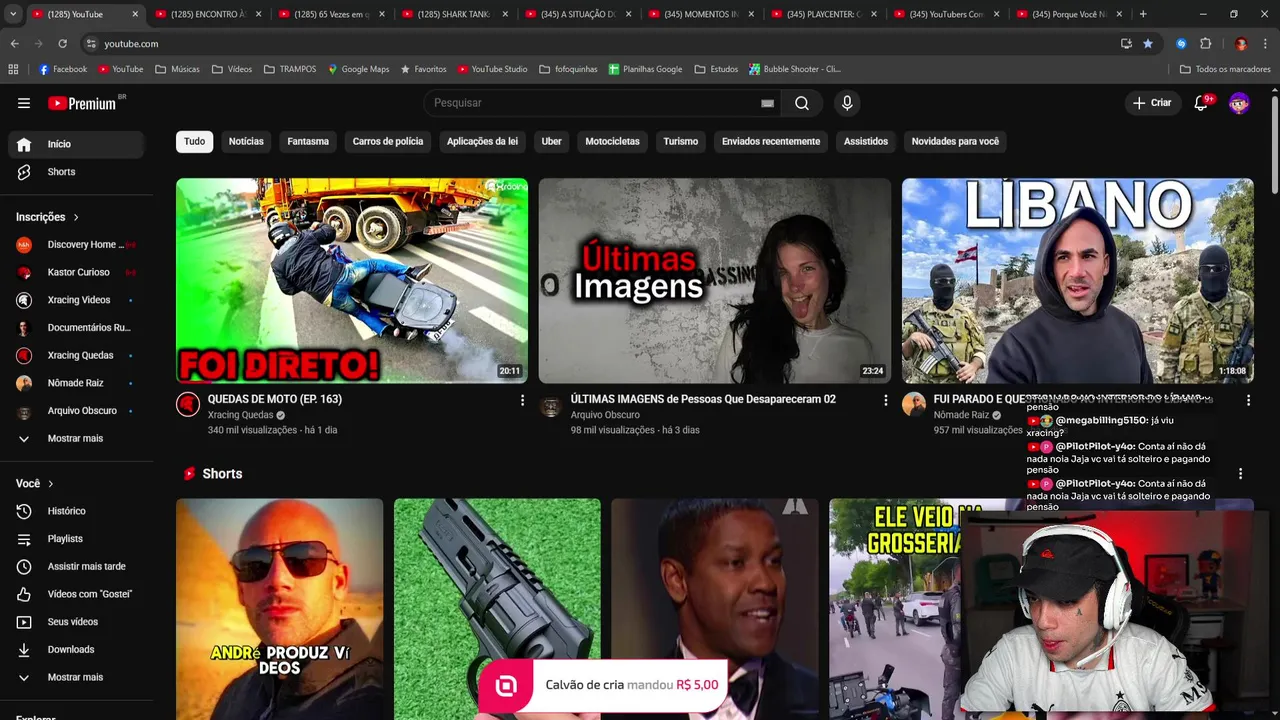Select the Tudo filter chip
This screenshot has width=1280, height=720.
coord(194,141)
